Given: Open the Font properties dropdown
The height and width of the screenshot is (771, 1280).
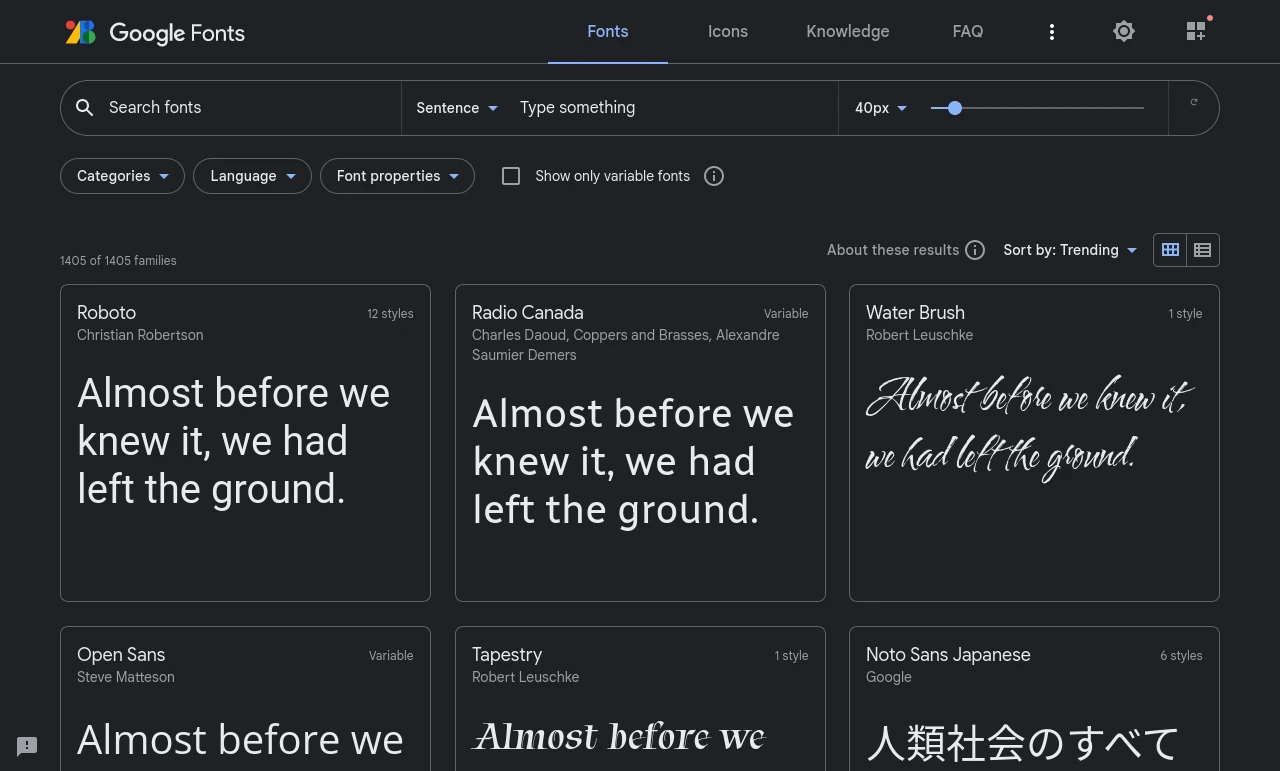Looking at the screenshot, I should coord(397,176).
